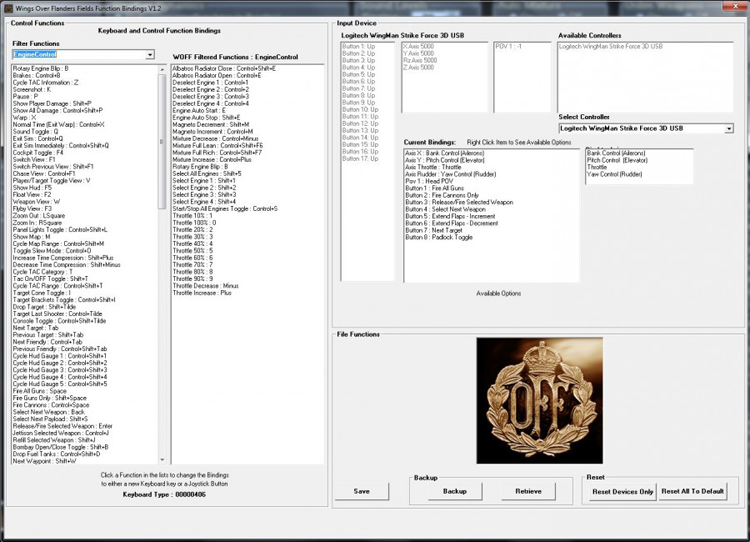Viewport: 750px width, 542px height.
Task: Select 'Warp : X' function
Action: click(x=24, y=118)
